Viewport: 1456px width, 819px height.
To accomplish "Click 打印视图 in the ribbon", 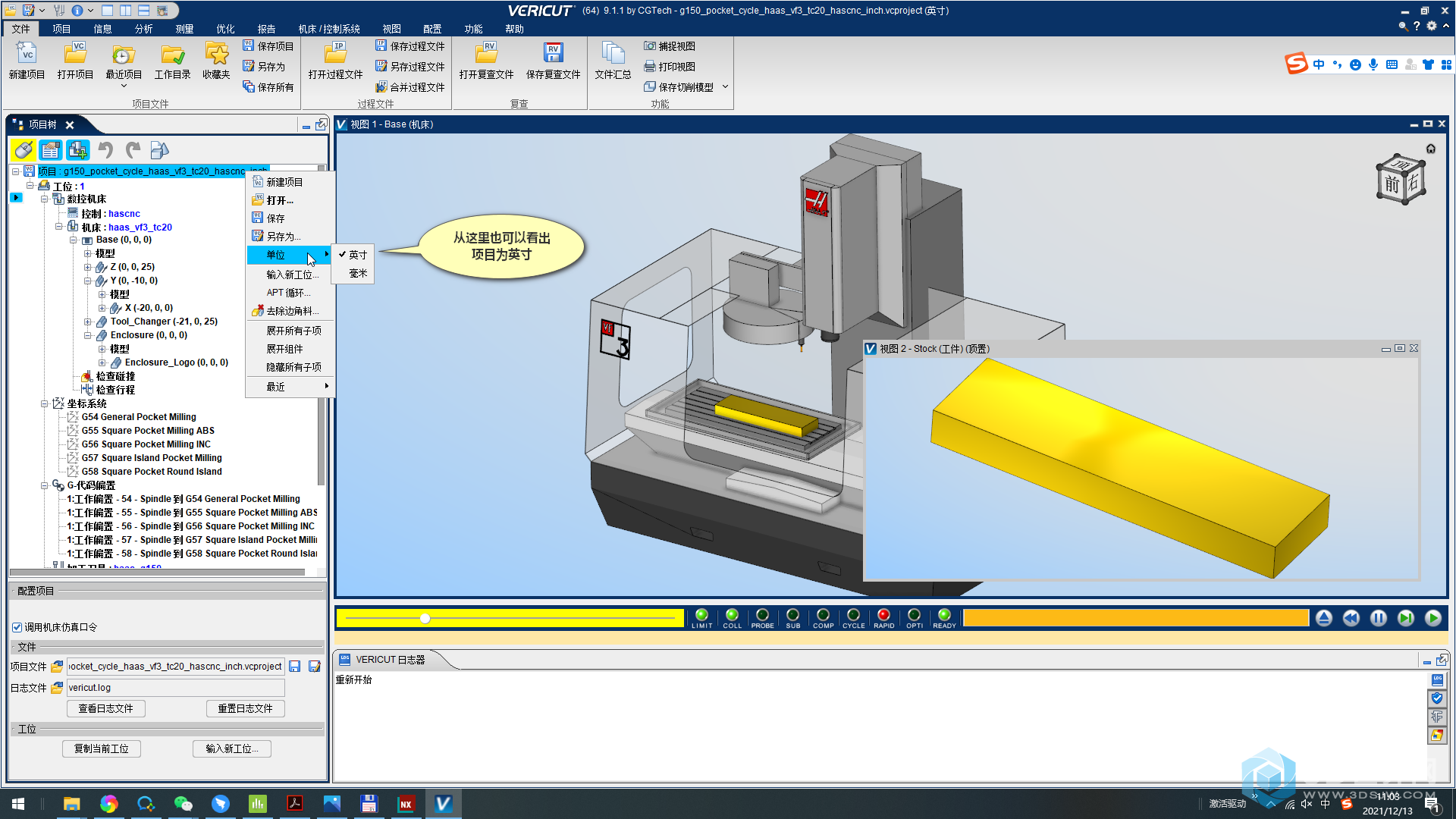I will [670, 67].
